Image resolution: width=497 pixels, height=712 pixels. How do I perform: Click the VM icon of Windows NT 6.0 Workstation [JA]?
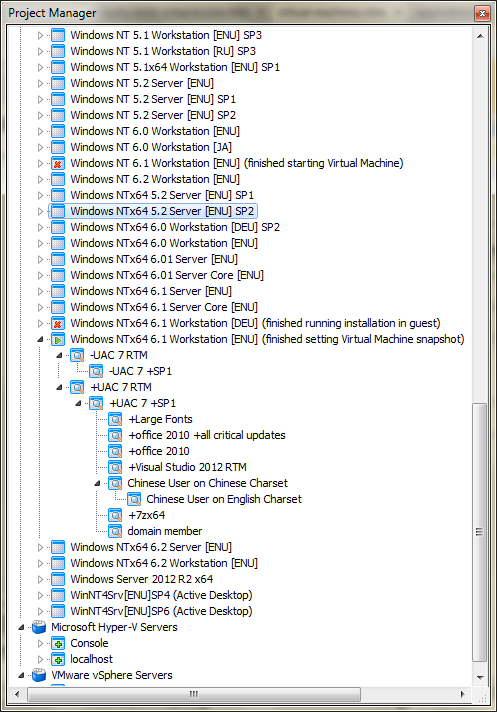tap(58, 147)
